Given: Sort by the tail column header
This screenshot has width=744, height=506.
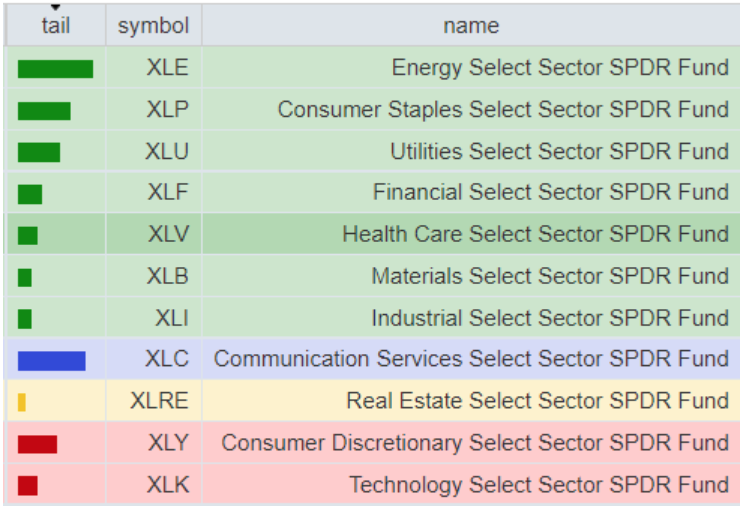Looking at the screenshot, I should pos(56,26).
